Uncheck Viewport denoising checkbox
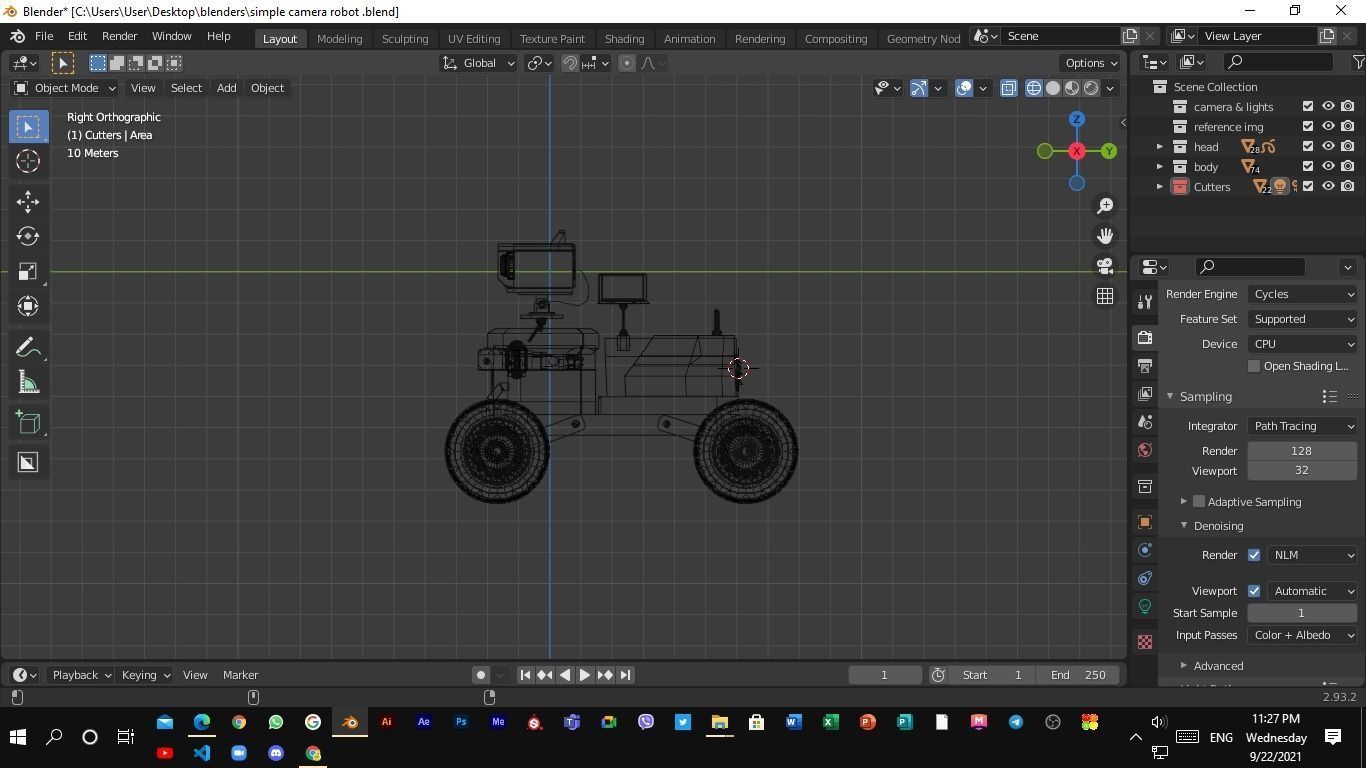 tap(1254, 591)
